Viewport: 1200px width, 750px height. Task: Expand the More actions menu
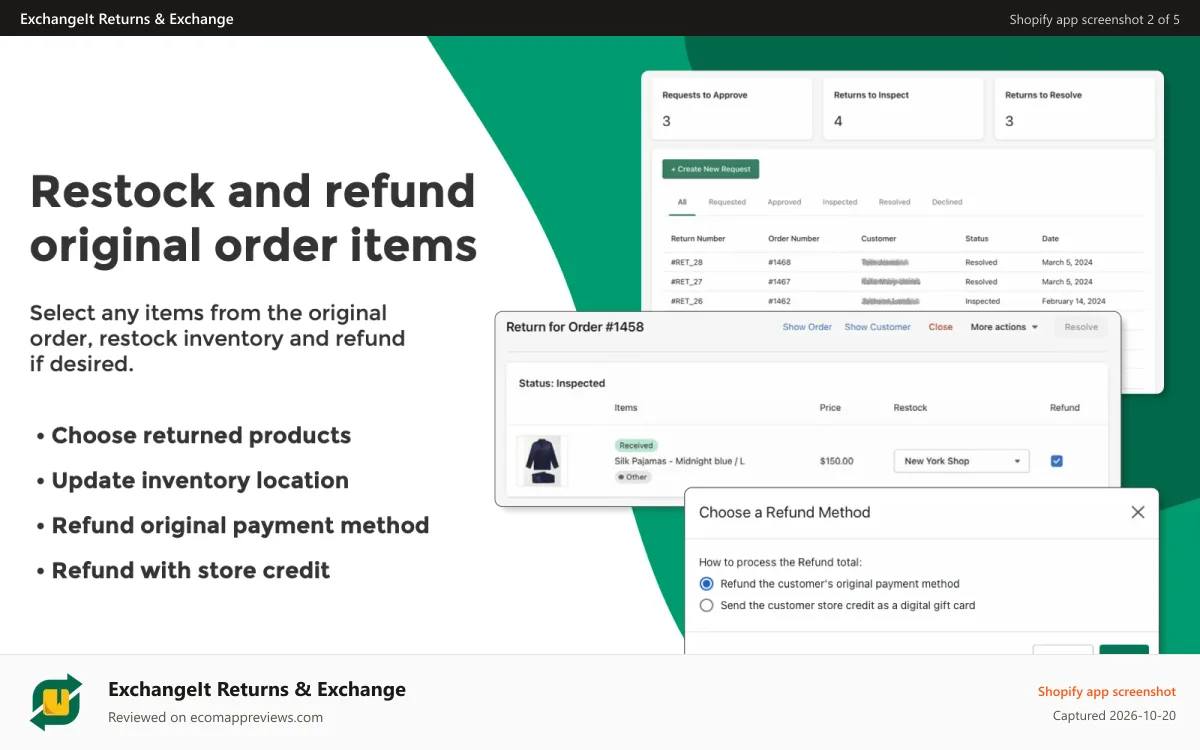1004,327
